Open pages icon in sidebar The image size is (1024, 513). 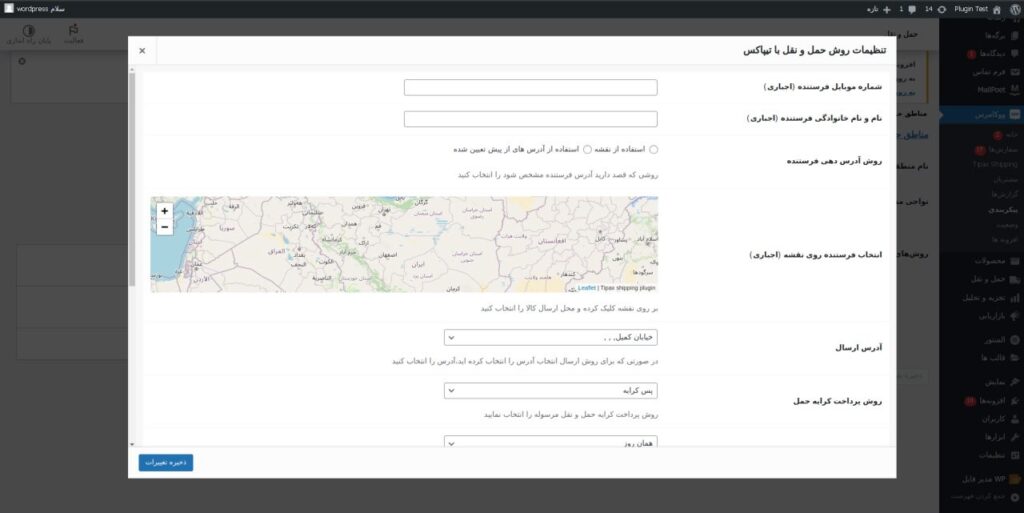(x=1014, y=35)
